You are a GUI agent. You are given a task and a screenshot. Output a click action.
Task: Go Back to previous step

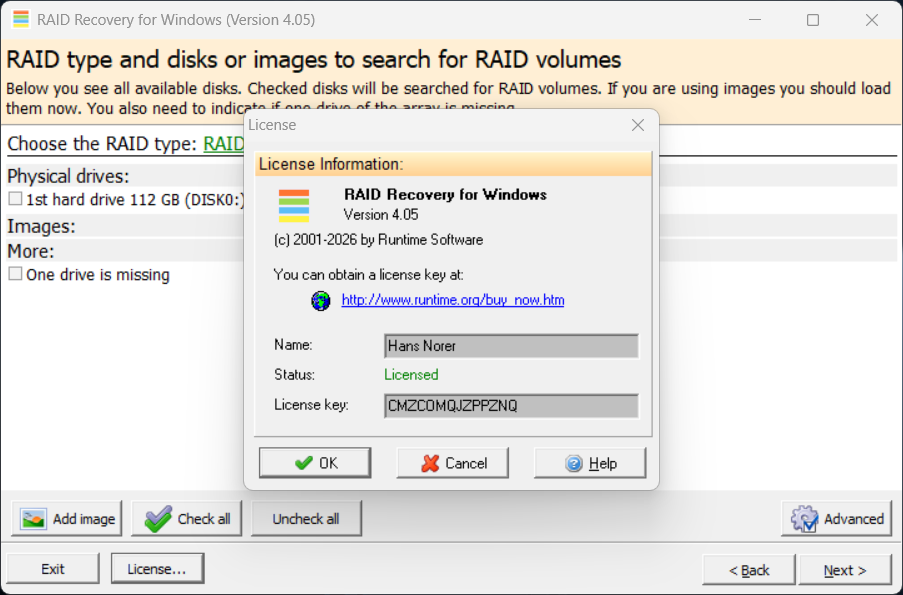pyautogui.click(x=749, y=570)
